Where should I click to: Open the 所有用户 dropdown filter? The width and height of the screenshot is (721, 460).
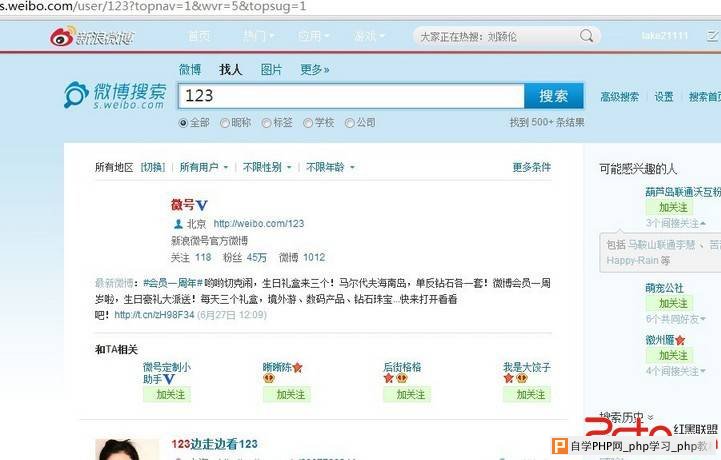coord(204,167)
